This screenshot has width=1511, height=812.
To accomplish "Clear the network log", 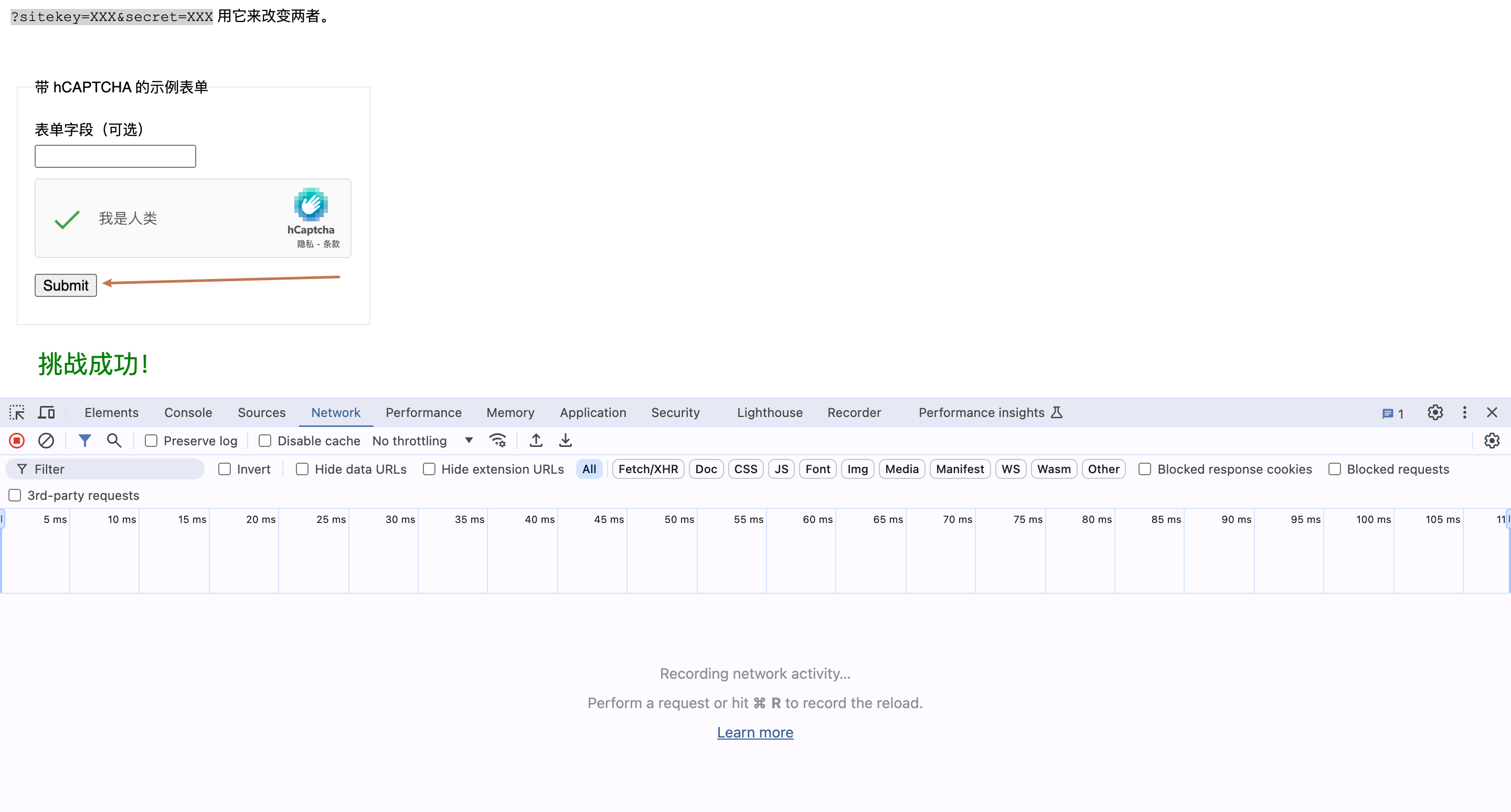I will 46,440.
